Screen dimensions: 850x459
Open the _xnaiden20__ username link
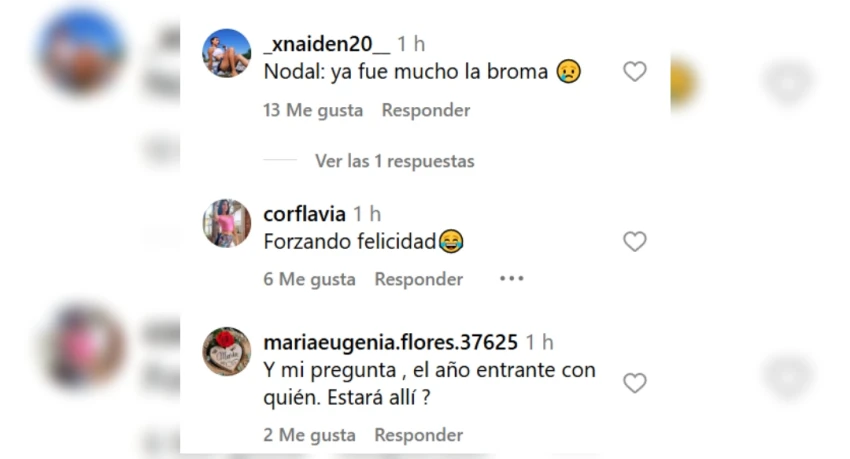(x=326, y=44)
